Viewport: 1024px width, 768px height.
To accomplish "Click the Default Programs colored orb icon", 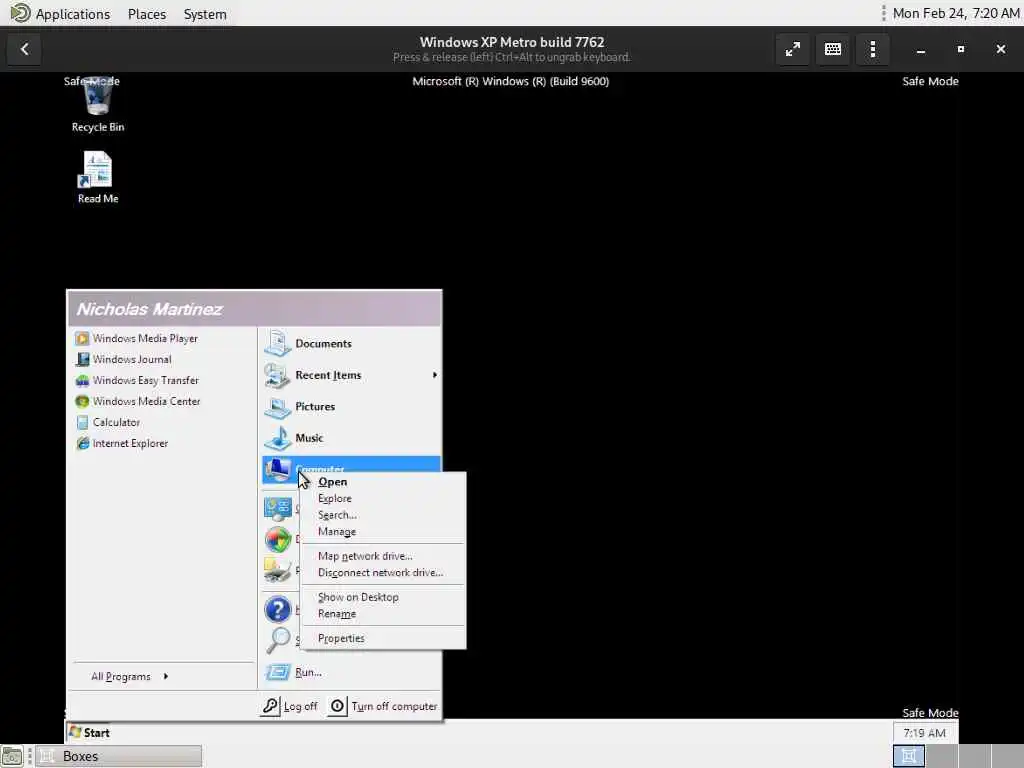I will [x=278, y=539].
